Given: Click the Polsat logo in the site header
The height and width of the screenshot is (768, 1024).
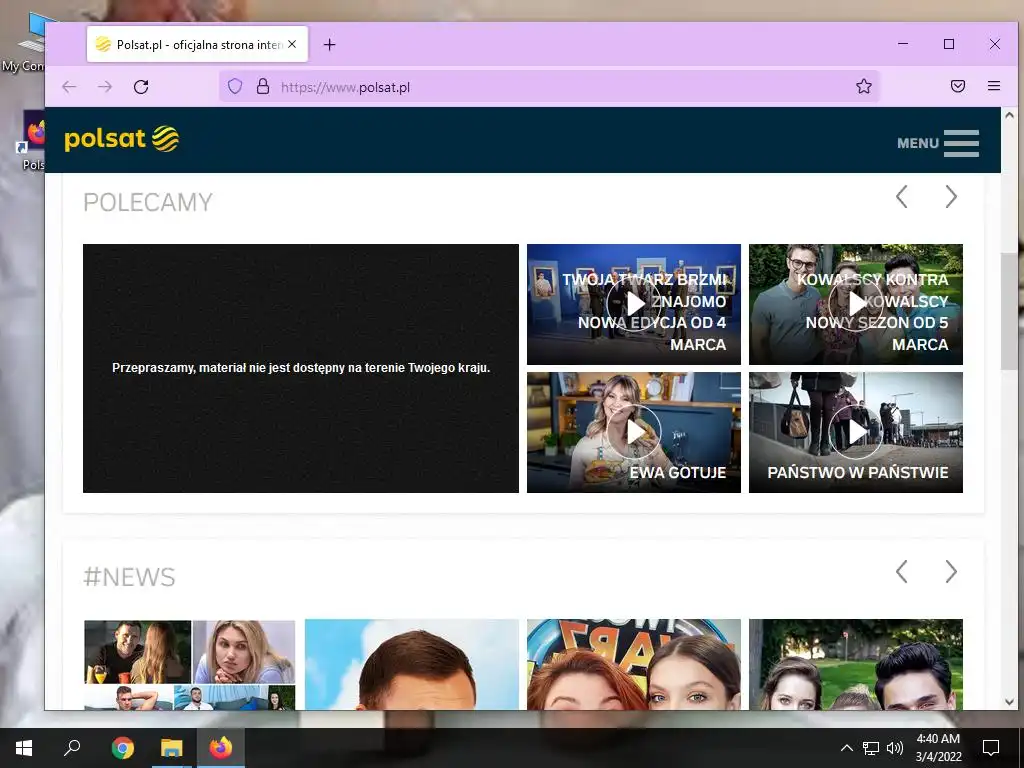Looking at the screenshot, I should pos(121,138).
